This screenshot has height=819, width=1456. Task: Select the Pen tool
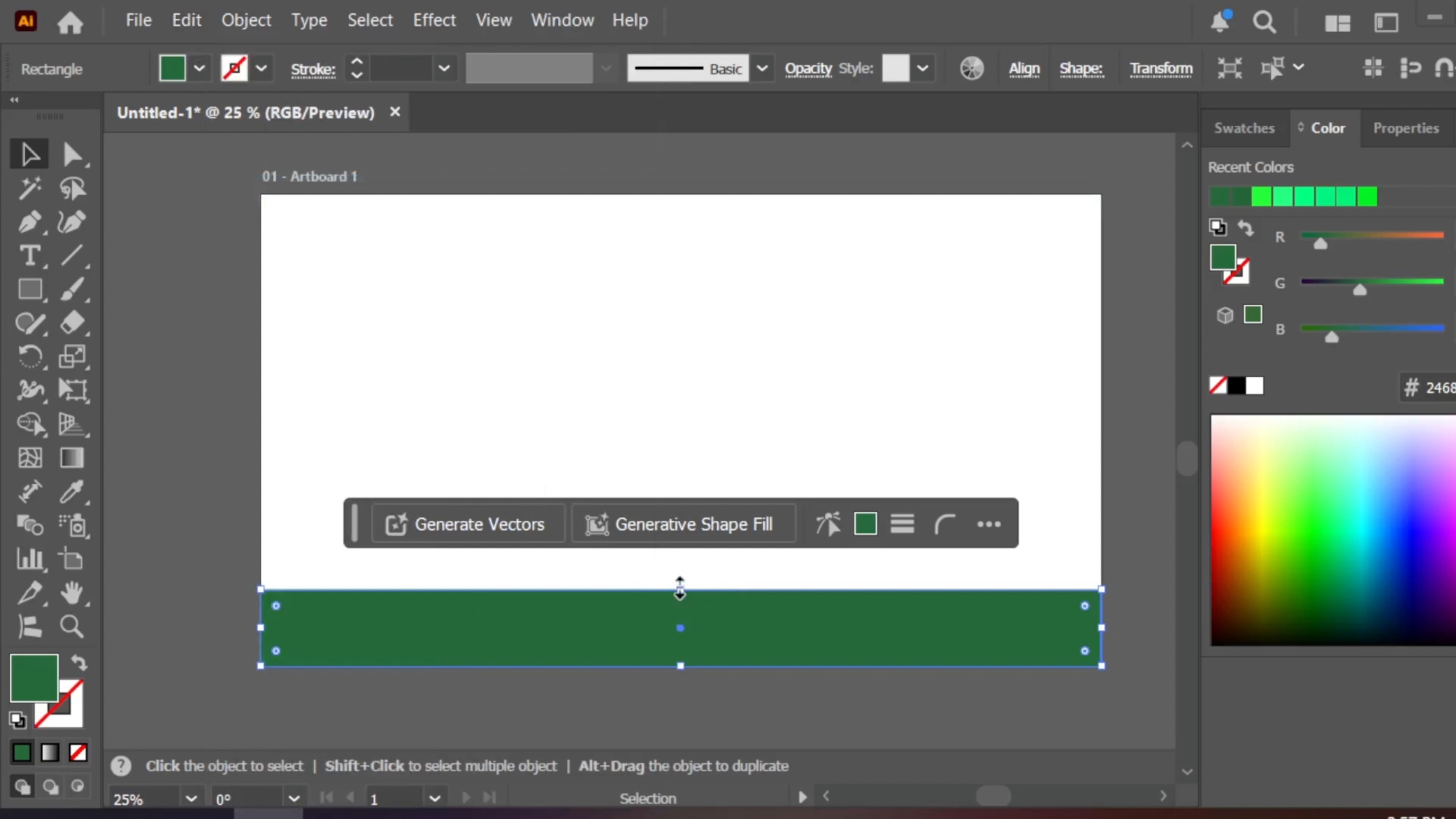point(30,222)
